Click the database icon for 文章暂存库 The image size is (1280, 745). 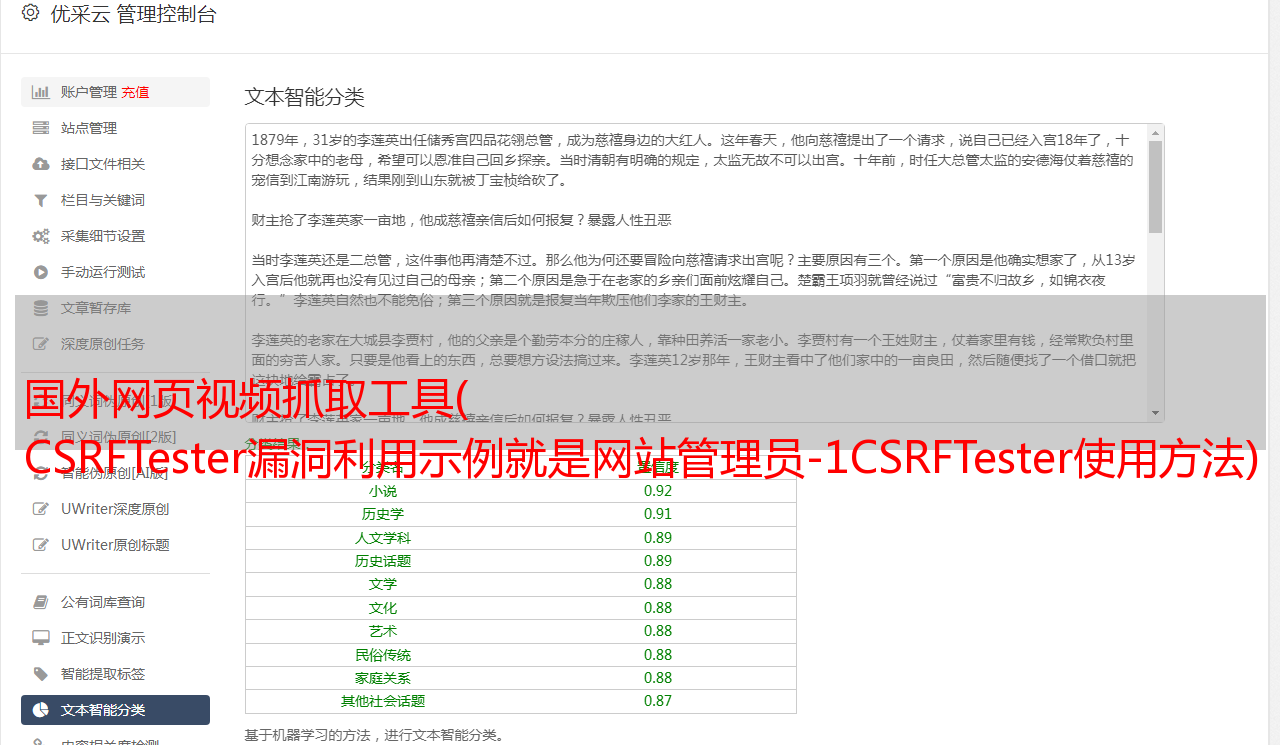[x=41, y=308]
